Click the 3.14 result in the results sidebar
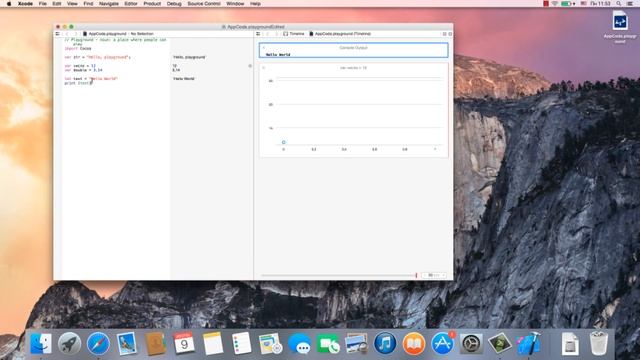Image resolution: width=640 pixels, height=360 pixels. click(x=176, y=70)
